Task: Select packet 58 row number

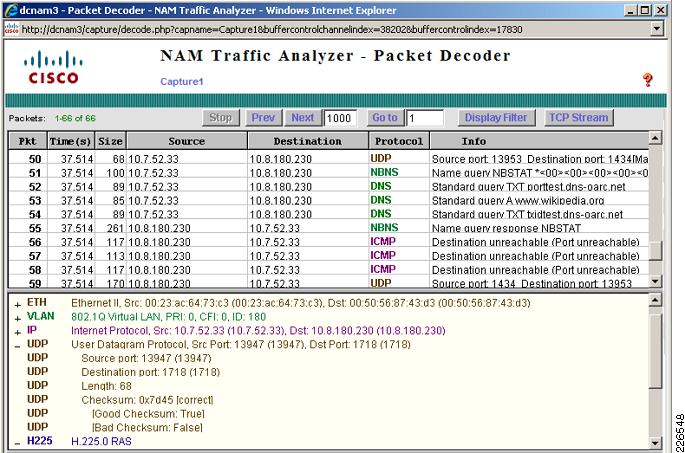Action: point(35,270)
